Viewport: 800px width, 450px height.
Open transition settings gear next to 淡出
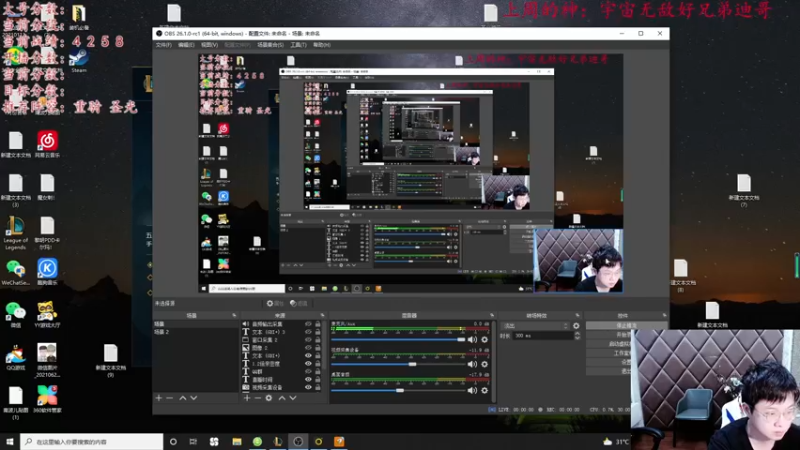coord(576,326)
